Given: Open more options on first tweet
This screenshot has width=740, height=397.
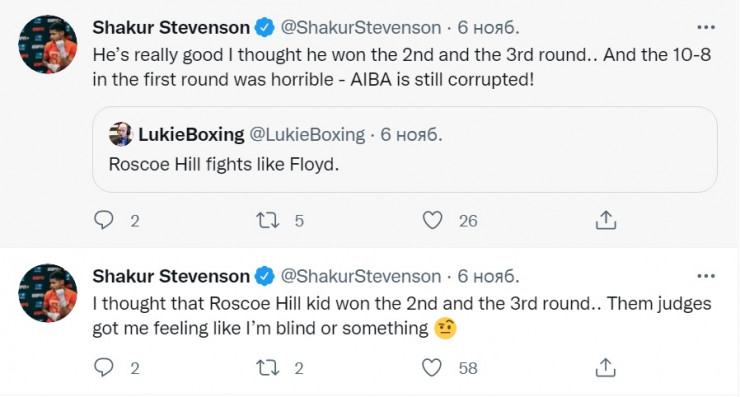Looking at the screenshot, I should click(706, 27).
